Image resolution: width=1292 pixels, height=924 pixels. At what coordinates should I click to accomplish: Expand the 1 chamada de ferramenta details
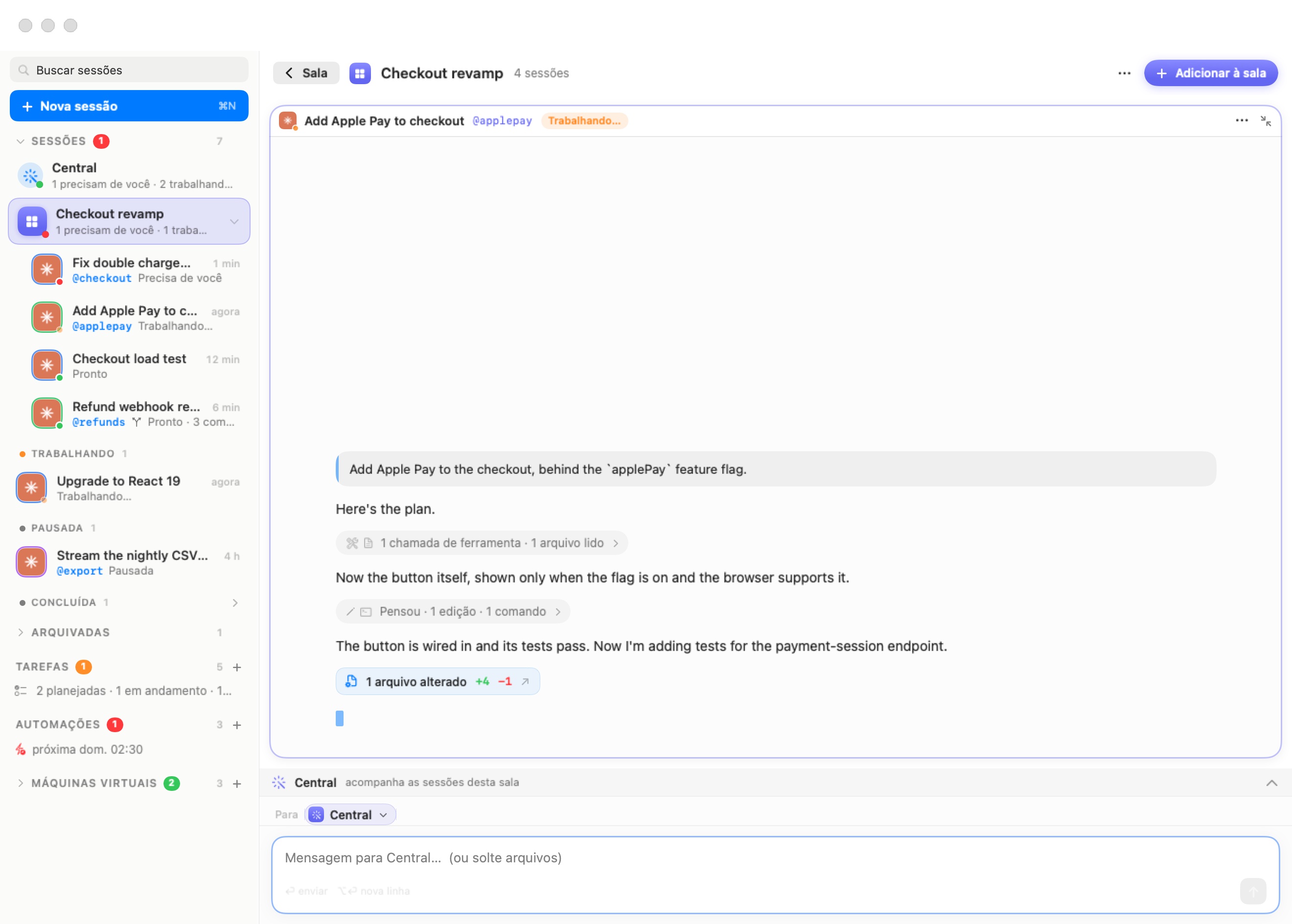[481, 543]
